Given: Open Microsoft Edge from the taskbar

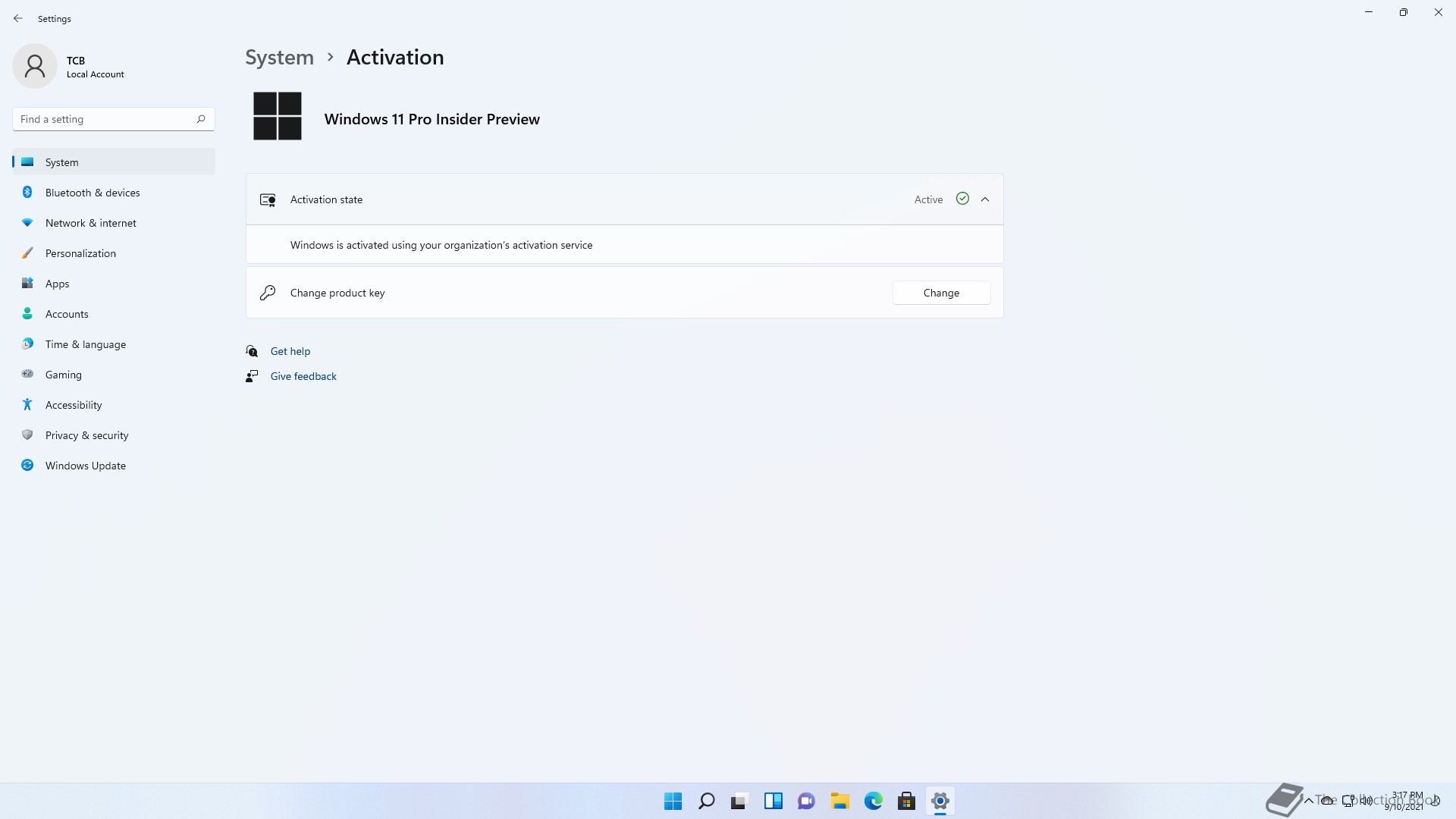Looking at the screenshot, I should (x=873, y=801).
